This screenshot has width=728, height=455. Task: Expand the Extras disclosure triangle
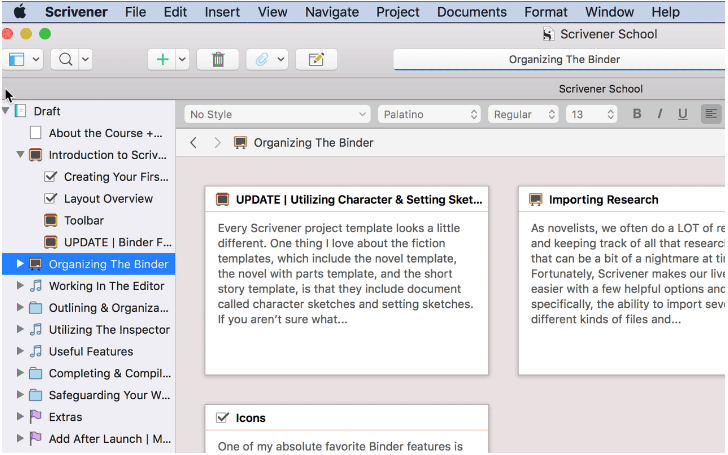click(20, 417)
